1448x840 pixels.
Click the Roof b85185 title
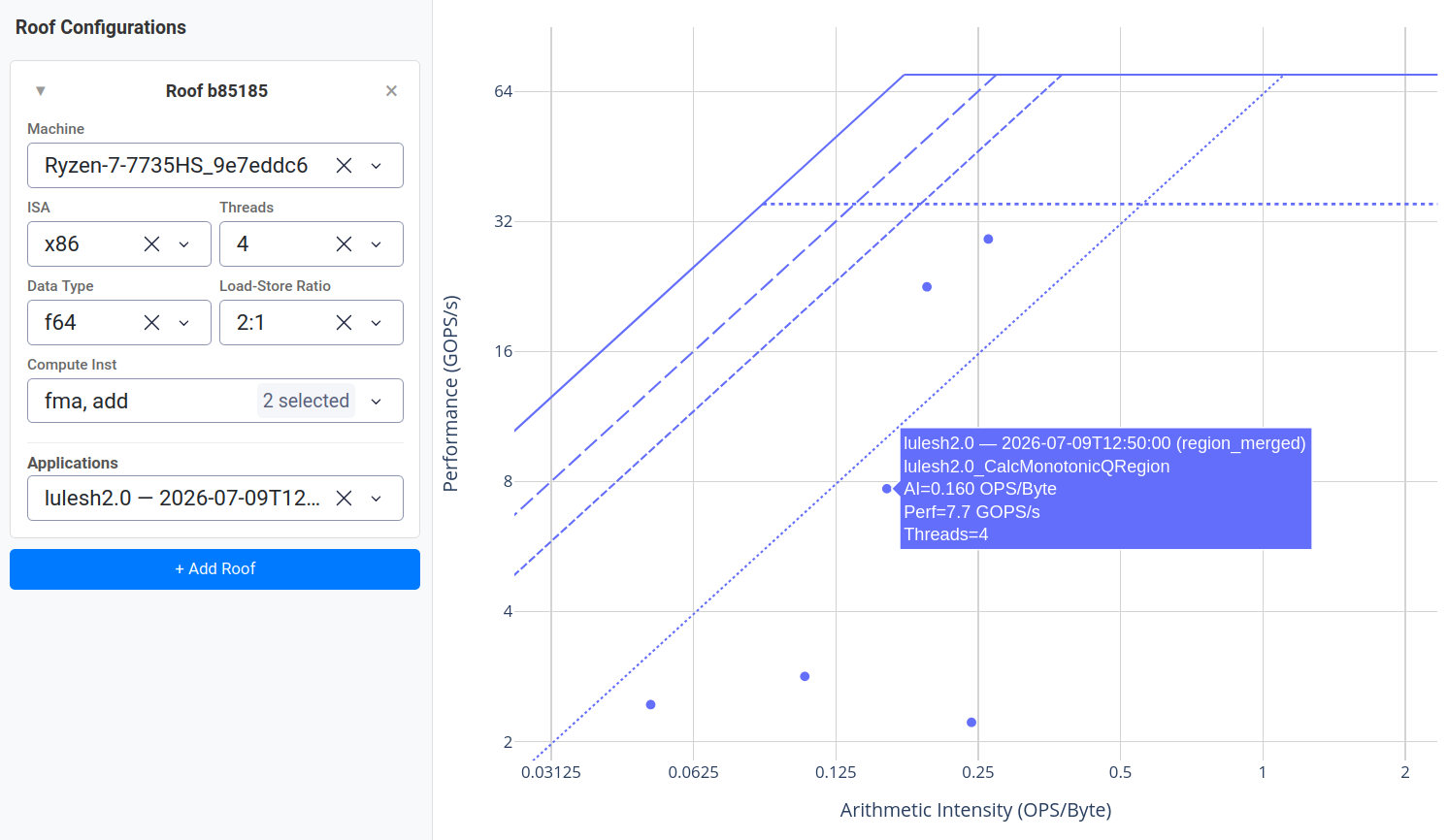pos(216,91)
